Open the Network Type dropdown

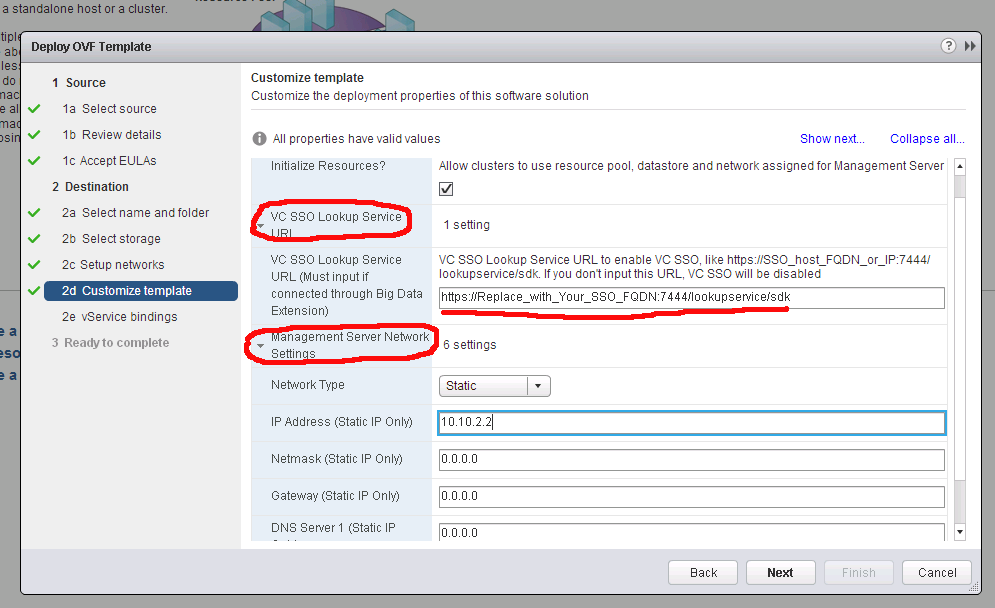tap(495, 386)
